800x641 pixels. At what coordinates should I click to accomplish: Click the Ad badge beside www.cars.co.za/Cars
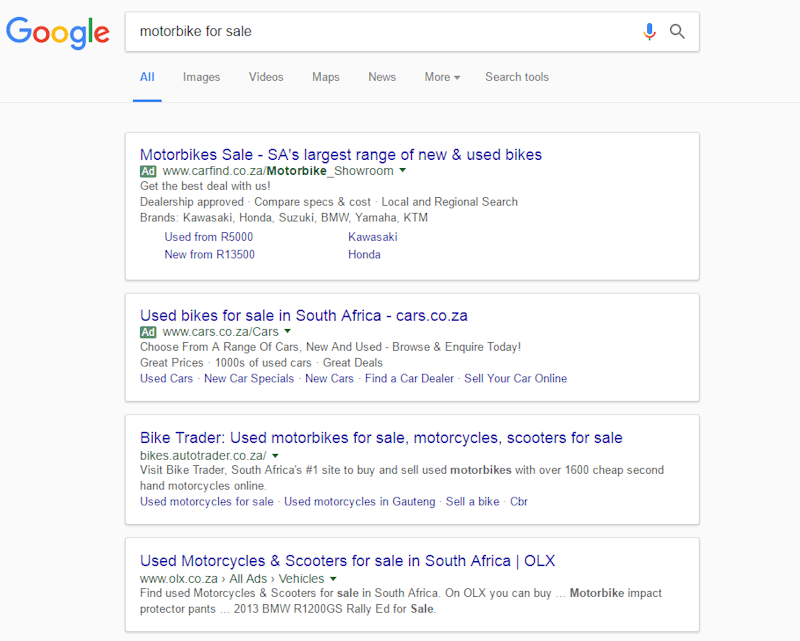[x=148, y=332]
